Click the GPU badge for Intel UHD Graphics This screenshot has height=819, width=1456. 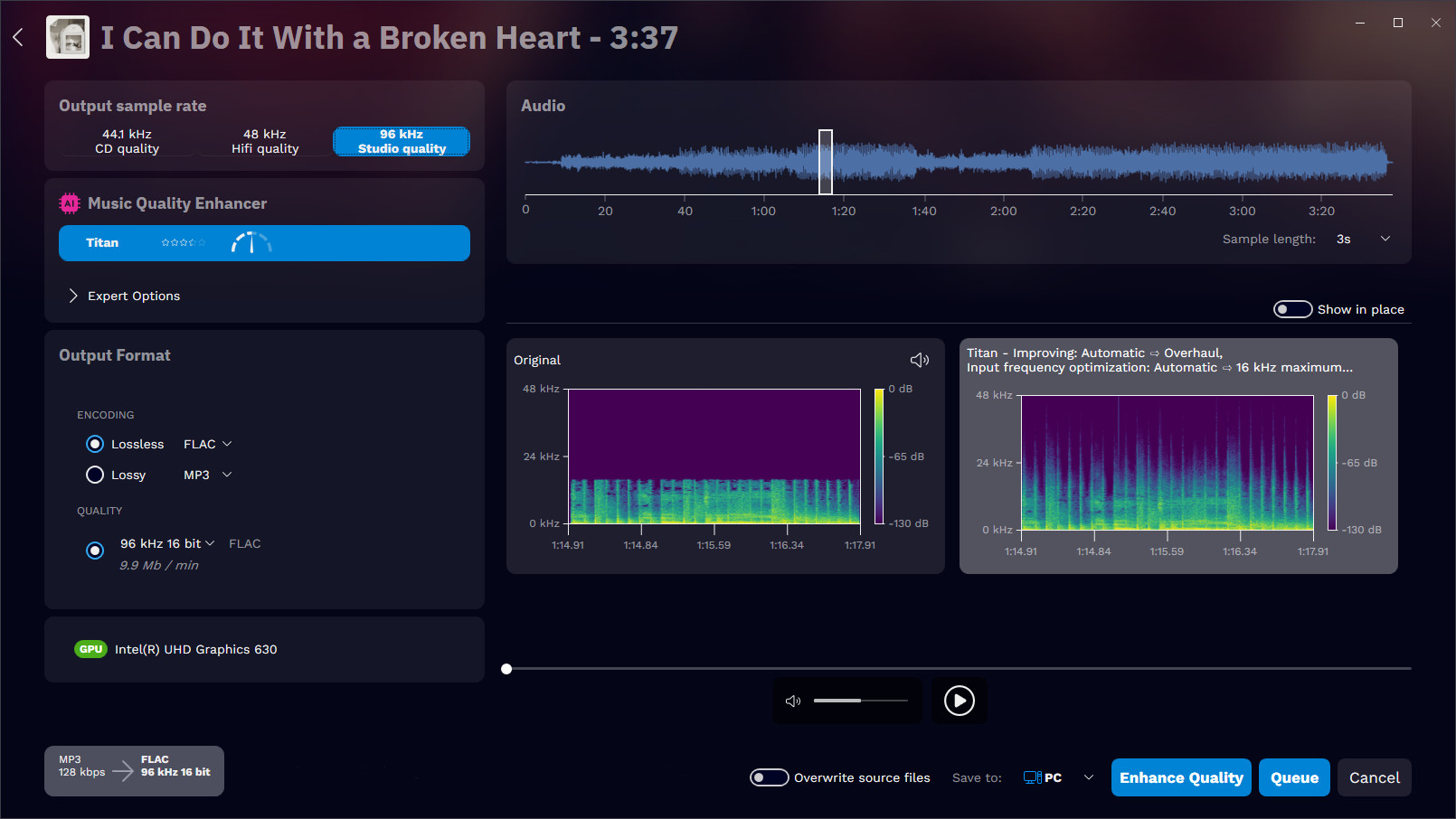90,649
